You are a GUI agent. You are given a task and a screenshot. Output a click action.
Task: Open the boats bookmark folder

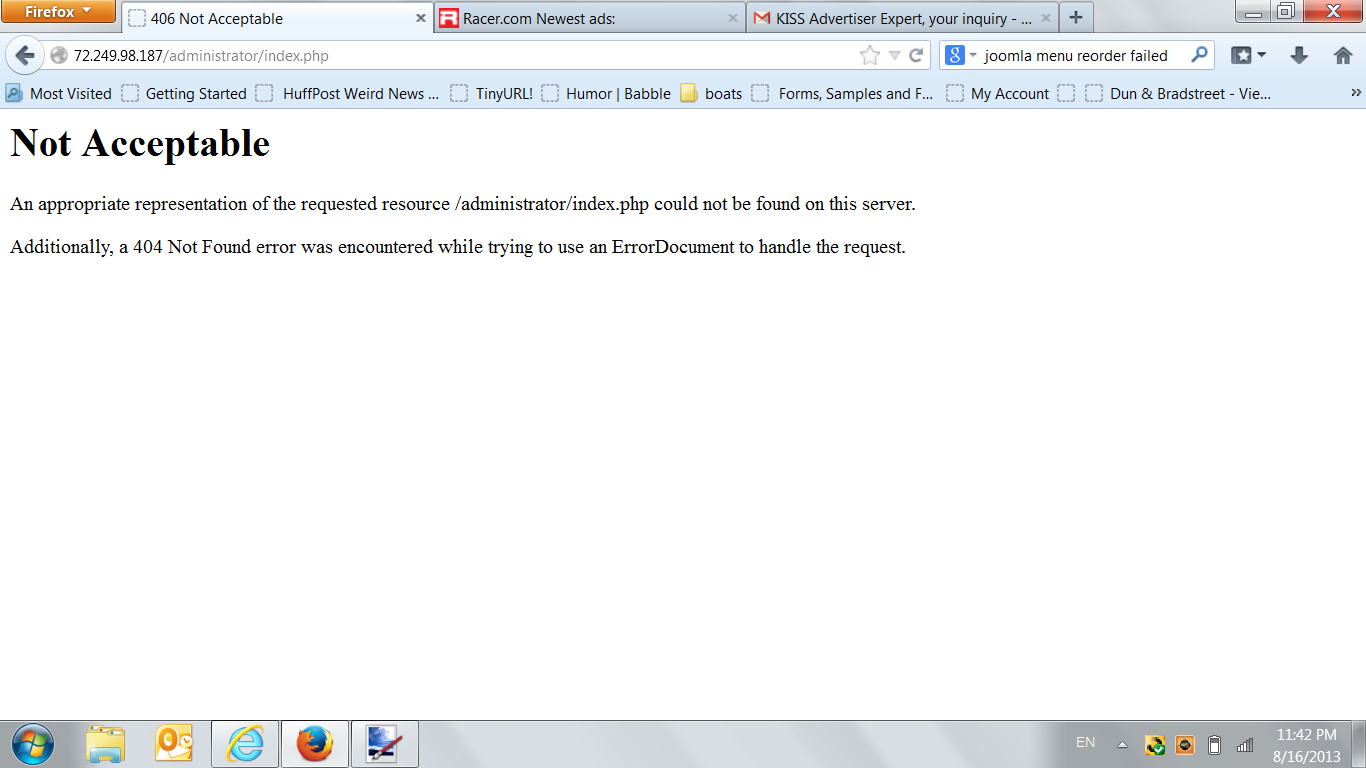[712, 94]
